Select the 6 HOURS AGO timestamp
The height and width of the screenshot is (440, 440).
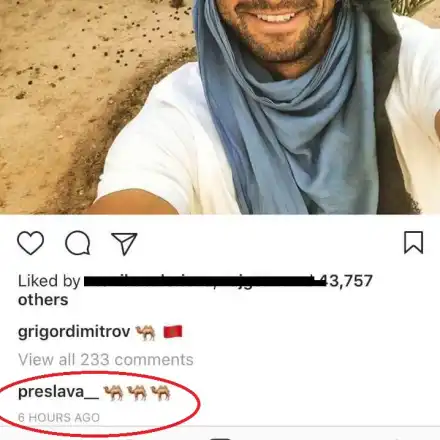59,417
